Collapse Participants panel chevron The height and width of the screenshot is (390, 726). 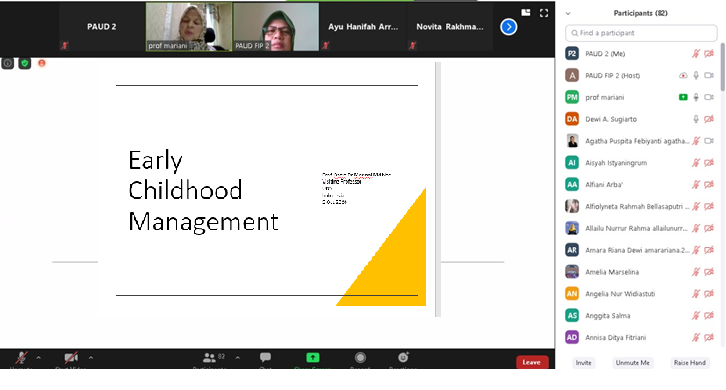[568, 13]
